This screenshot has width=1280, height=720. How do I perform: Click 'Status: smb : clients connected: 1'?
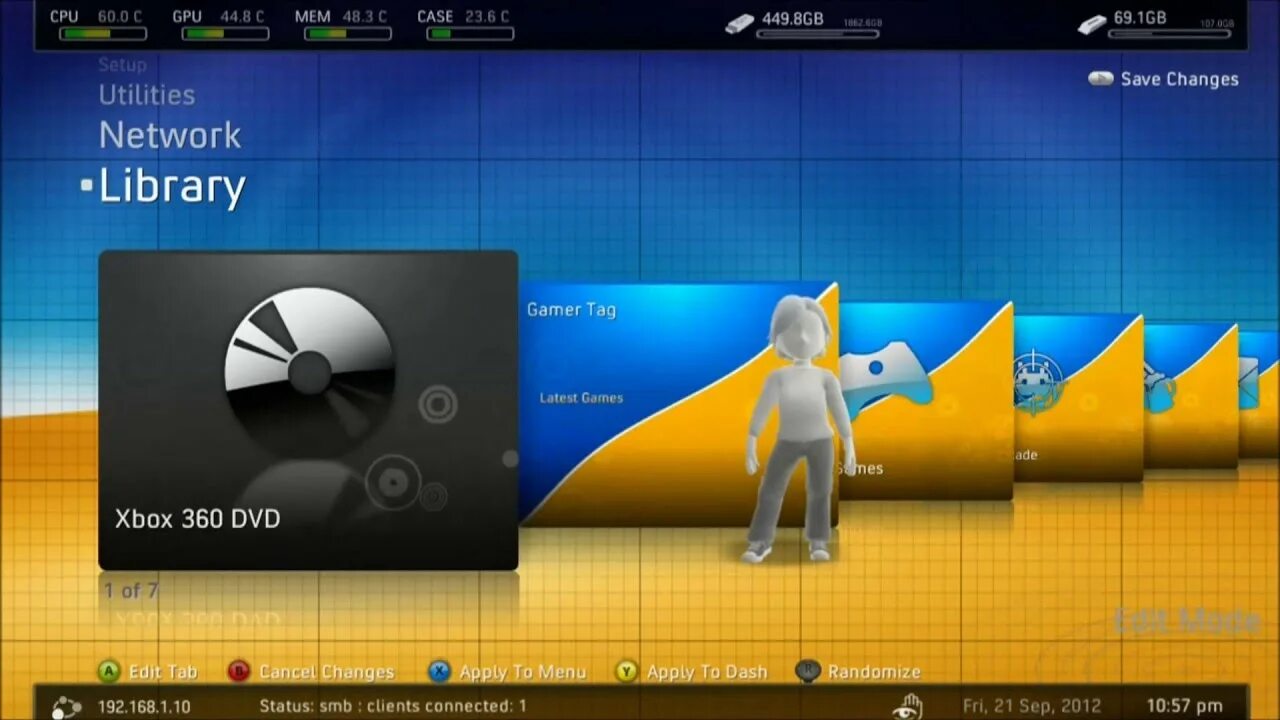click(393, 706)
